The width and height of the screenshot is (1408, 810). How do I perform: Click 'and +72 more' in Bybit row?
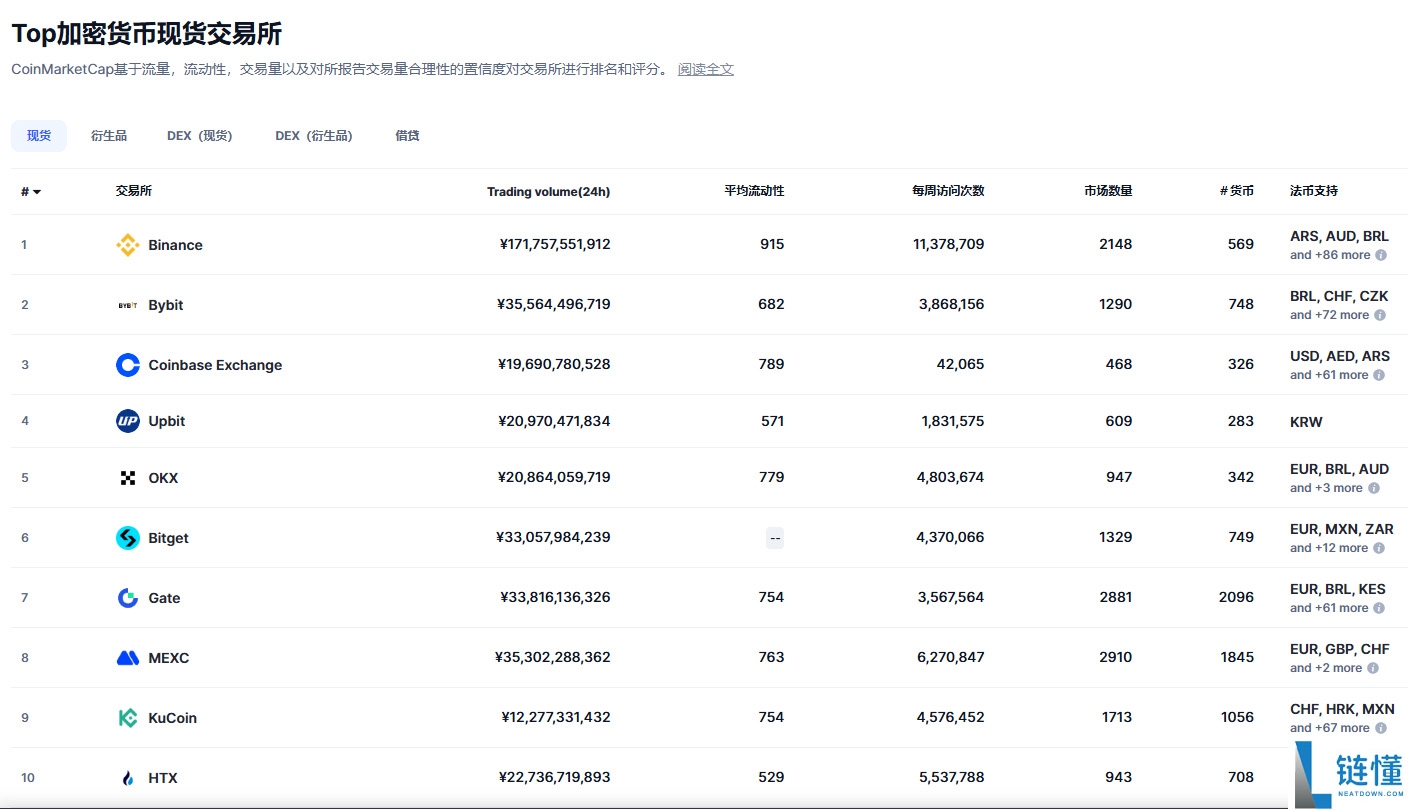(1329, 315)
